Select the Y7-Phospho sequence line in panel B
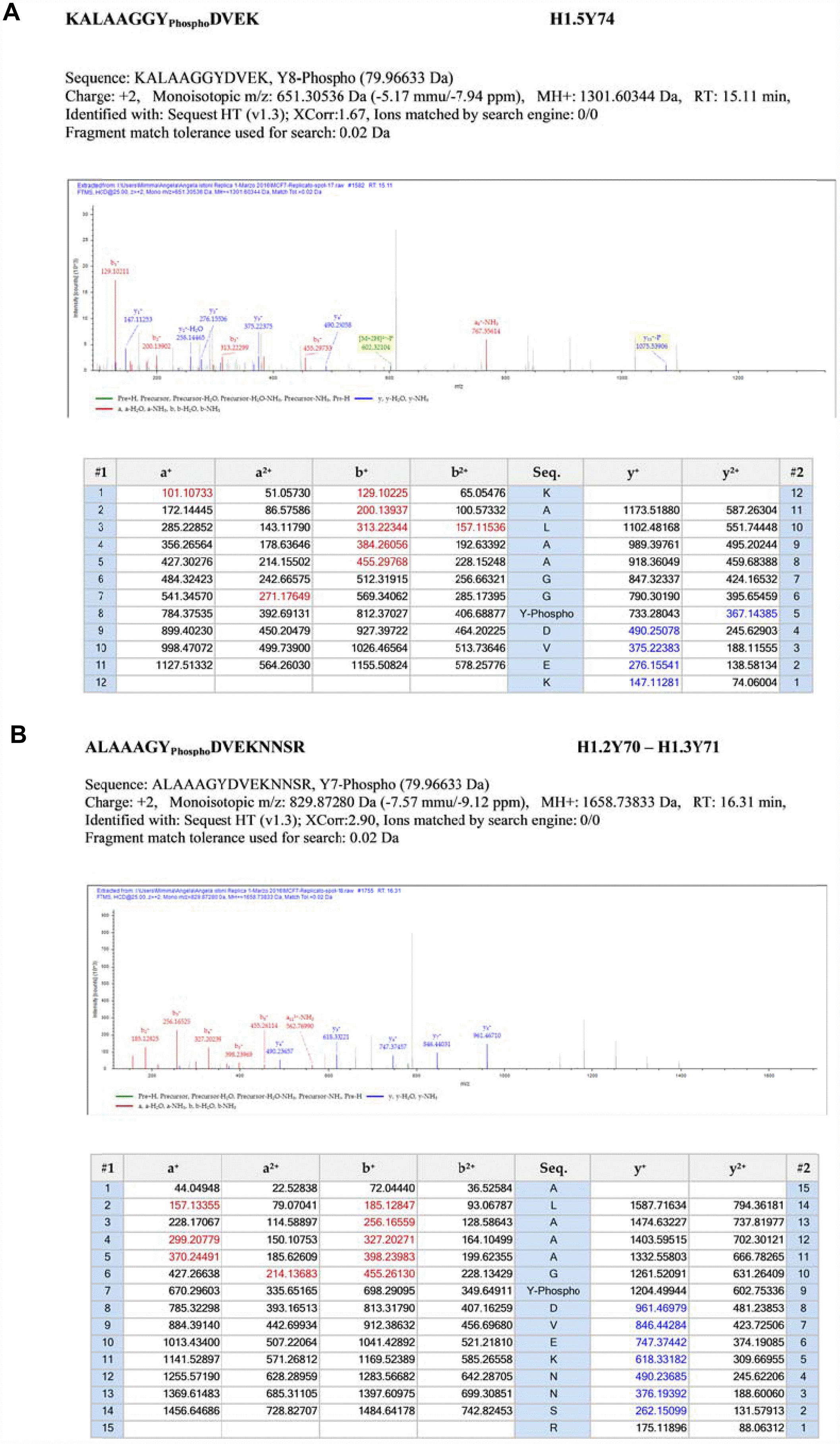 287,784
